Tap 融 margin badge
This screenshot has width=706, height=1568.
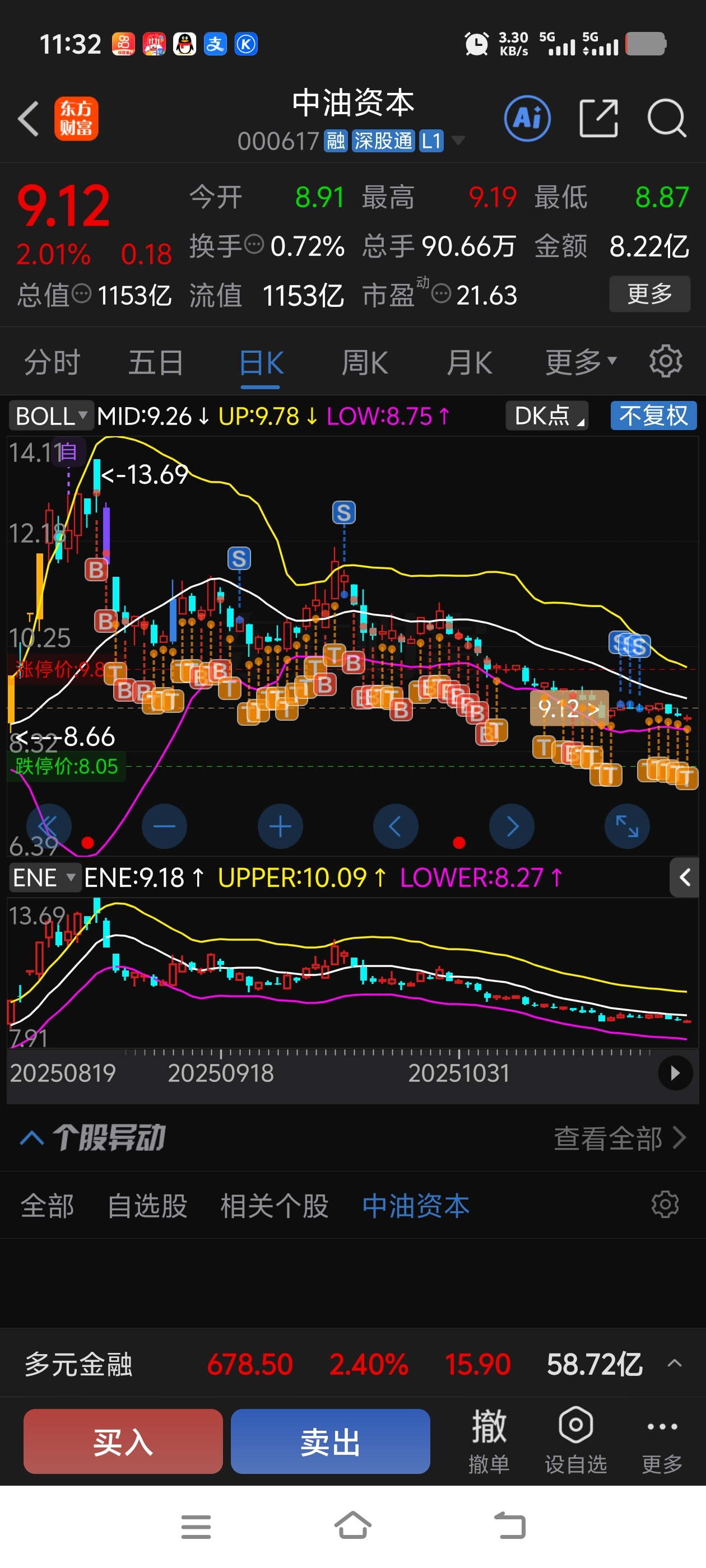335,141
